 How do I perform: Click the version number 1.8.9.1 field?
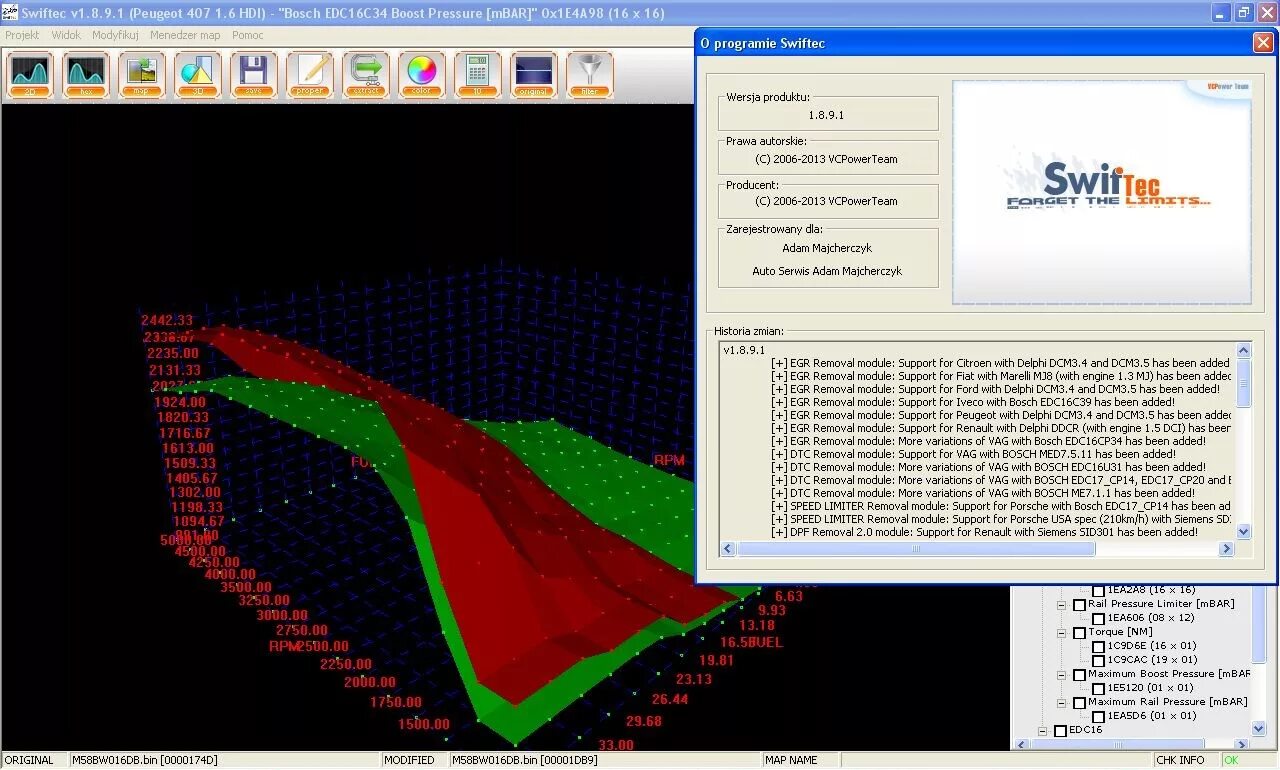point(827,115)
